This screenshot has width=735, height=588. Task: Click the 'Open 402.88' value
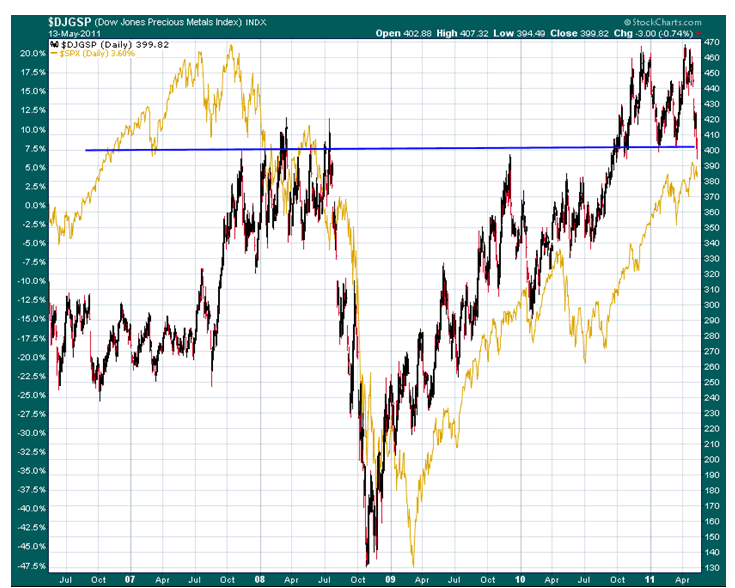[404, 33]
